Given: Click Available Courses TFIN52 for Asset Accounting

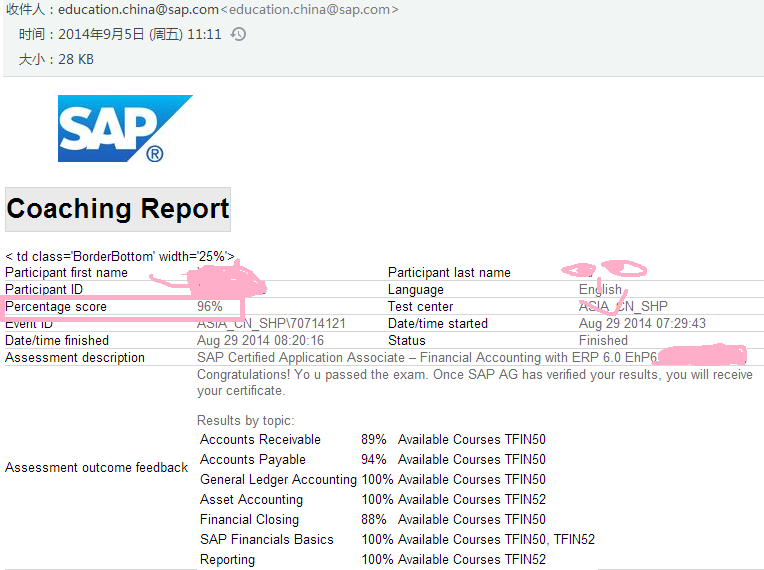Looking at the screenshot, I should 472,499.
